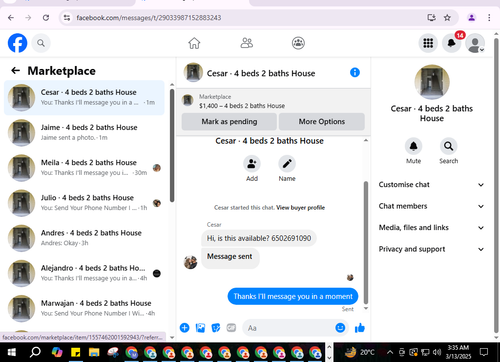Open Facebook search magnifier icon
Image resolution: width=500 pixels, height=362 pixels.
(41, 43)
